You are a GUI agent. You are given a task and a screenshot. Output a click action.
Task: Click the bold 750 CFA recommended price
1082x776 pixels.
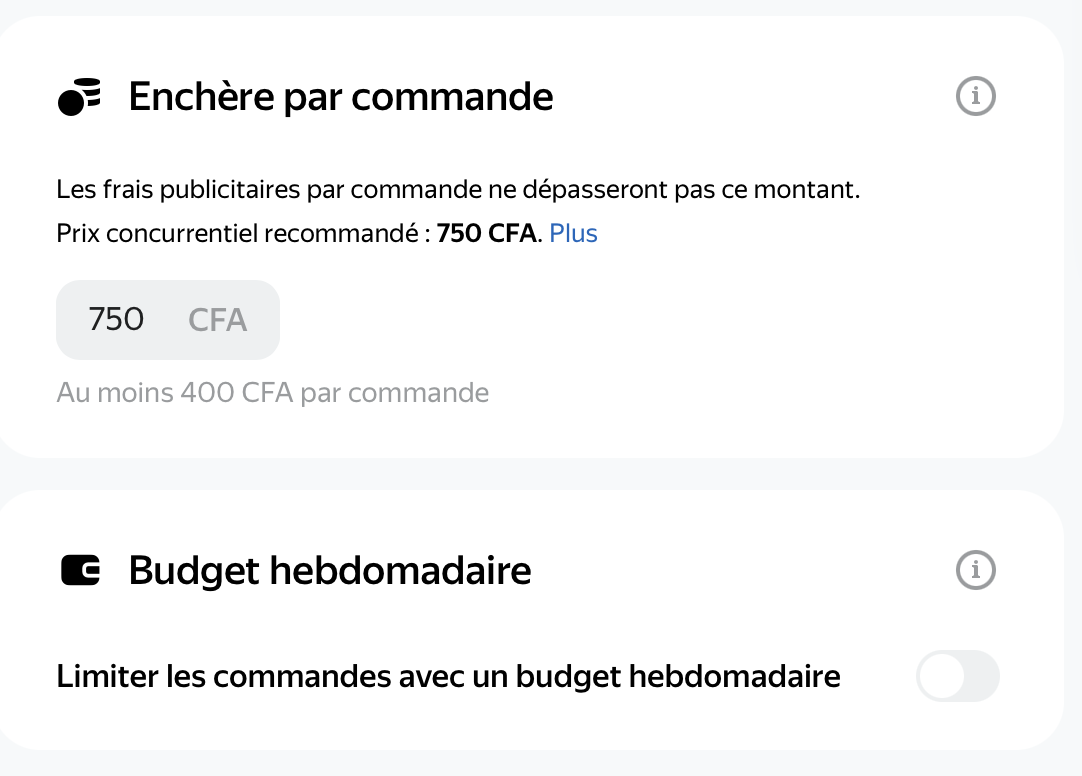pyautogui.click(x=486, y=233)
